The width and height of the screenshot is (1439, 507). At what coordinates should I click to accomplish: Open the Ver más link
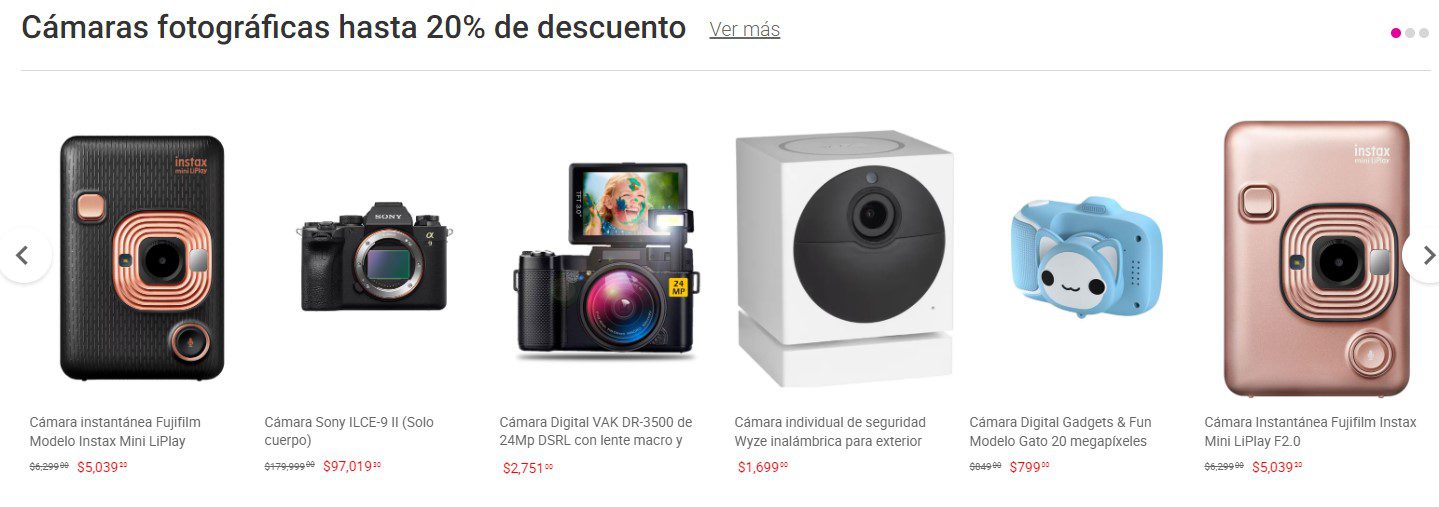[x=745, y=29]
